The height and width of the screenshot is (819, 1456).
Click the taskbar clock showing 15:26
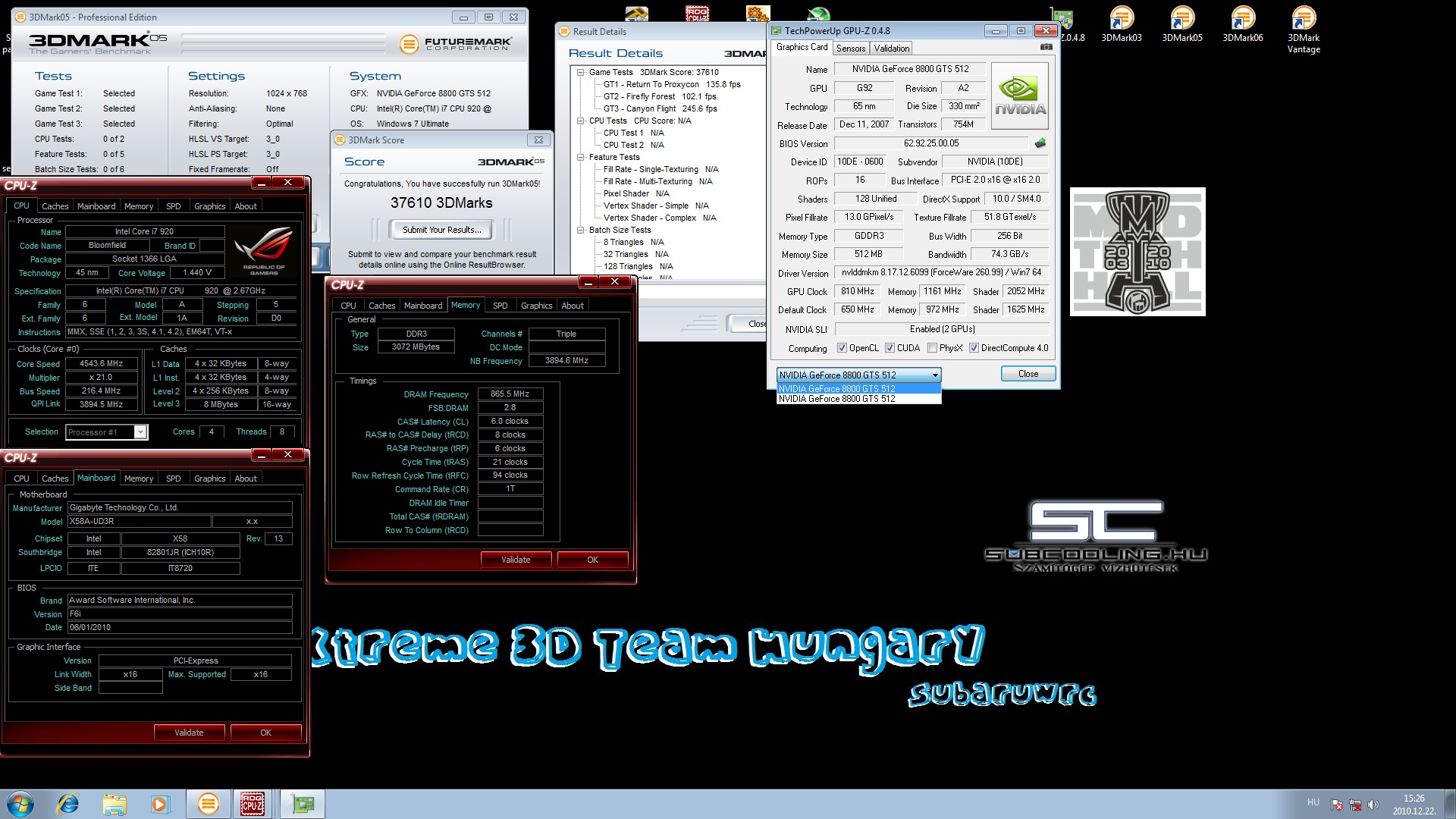[x=1414, y=805]
